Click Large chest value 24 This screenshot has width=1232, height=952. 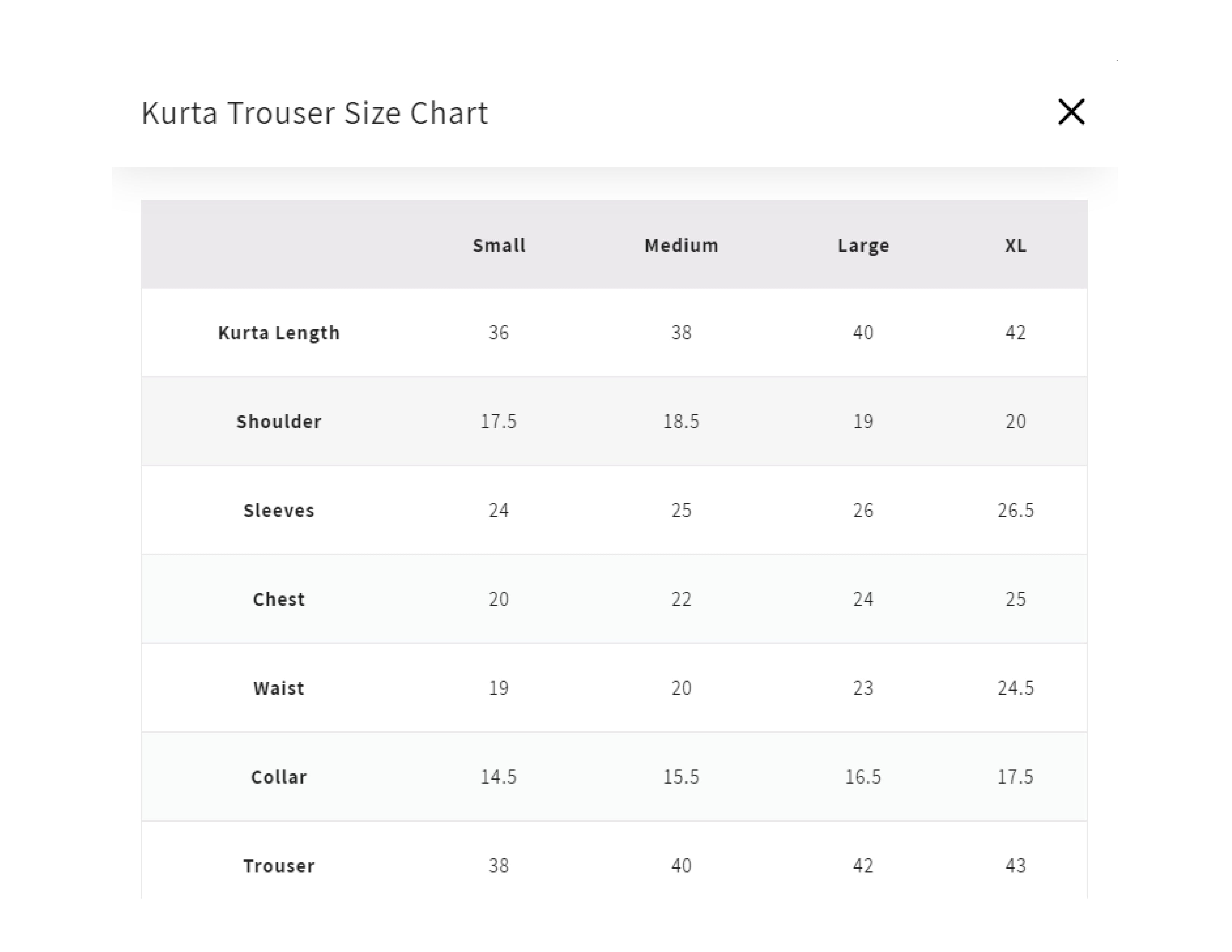[863, 599]
